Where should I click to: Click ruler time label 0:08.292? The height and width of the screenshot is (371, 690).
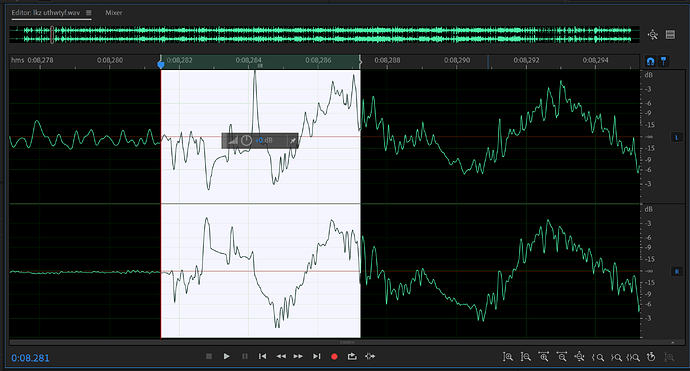pos(526,60)
